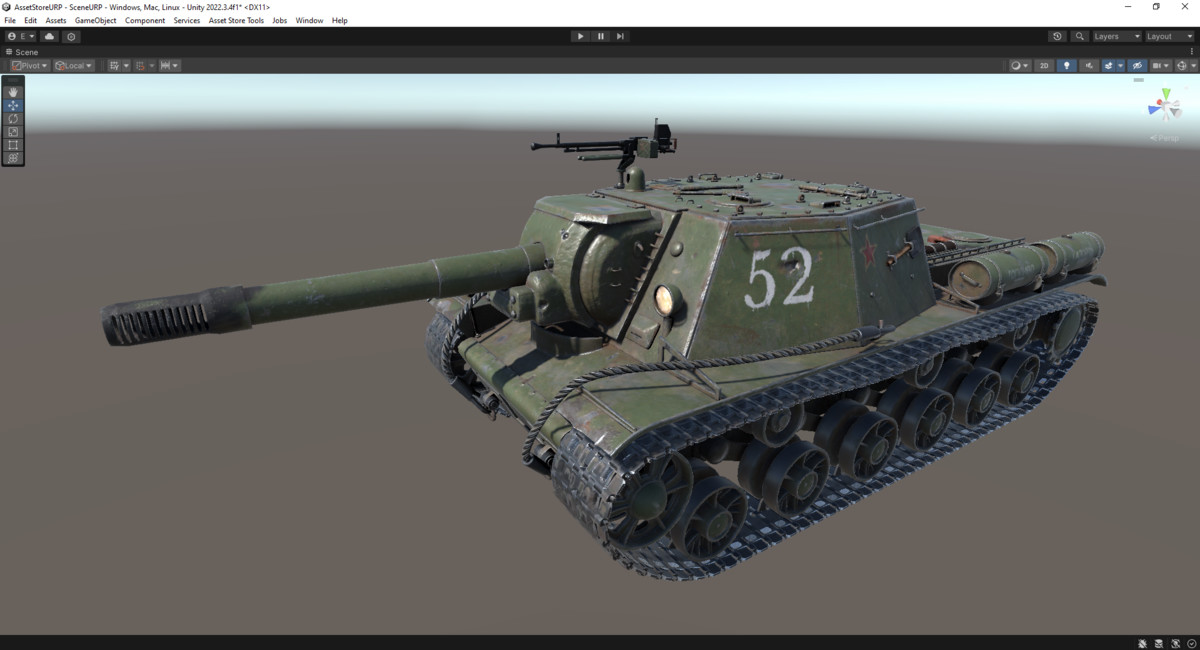1200x650 pixels.
Task: Select the Rect tool
Action: coord(13,144)
